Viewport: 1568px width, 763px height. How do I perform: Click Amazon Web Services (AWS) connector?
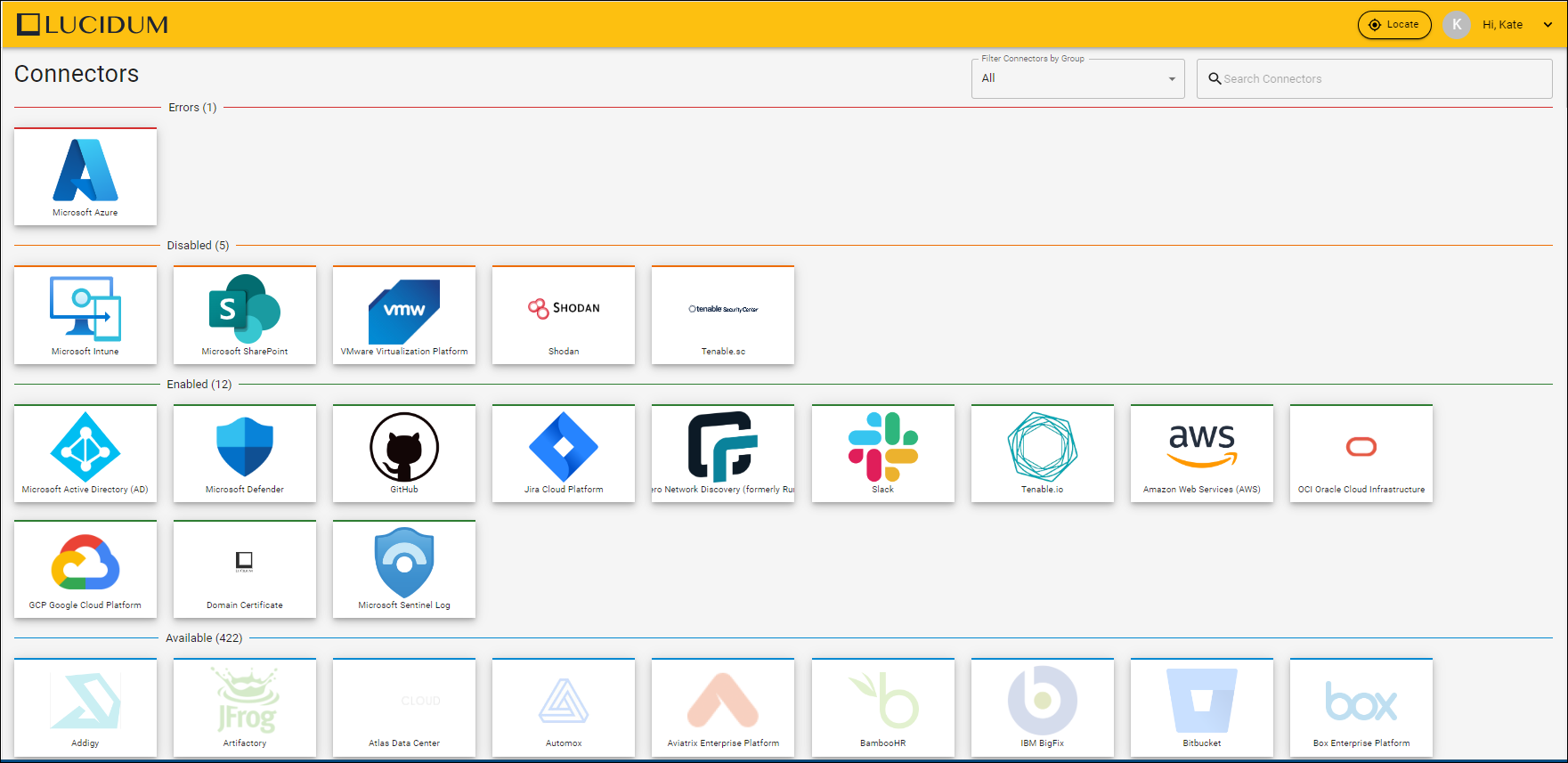point(1202,453)
